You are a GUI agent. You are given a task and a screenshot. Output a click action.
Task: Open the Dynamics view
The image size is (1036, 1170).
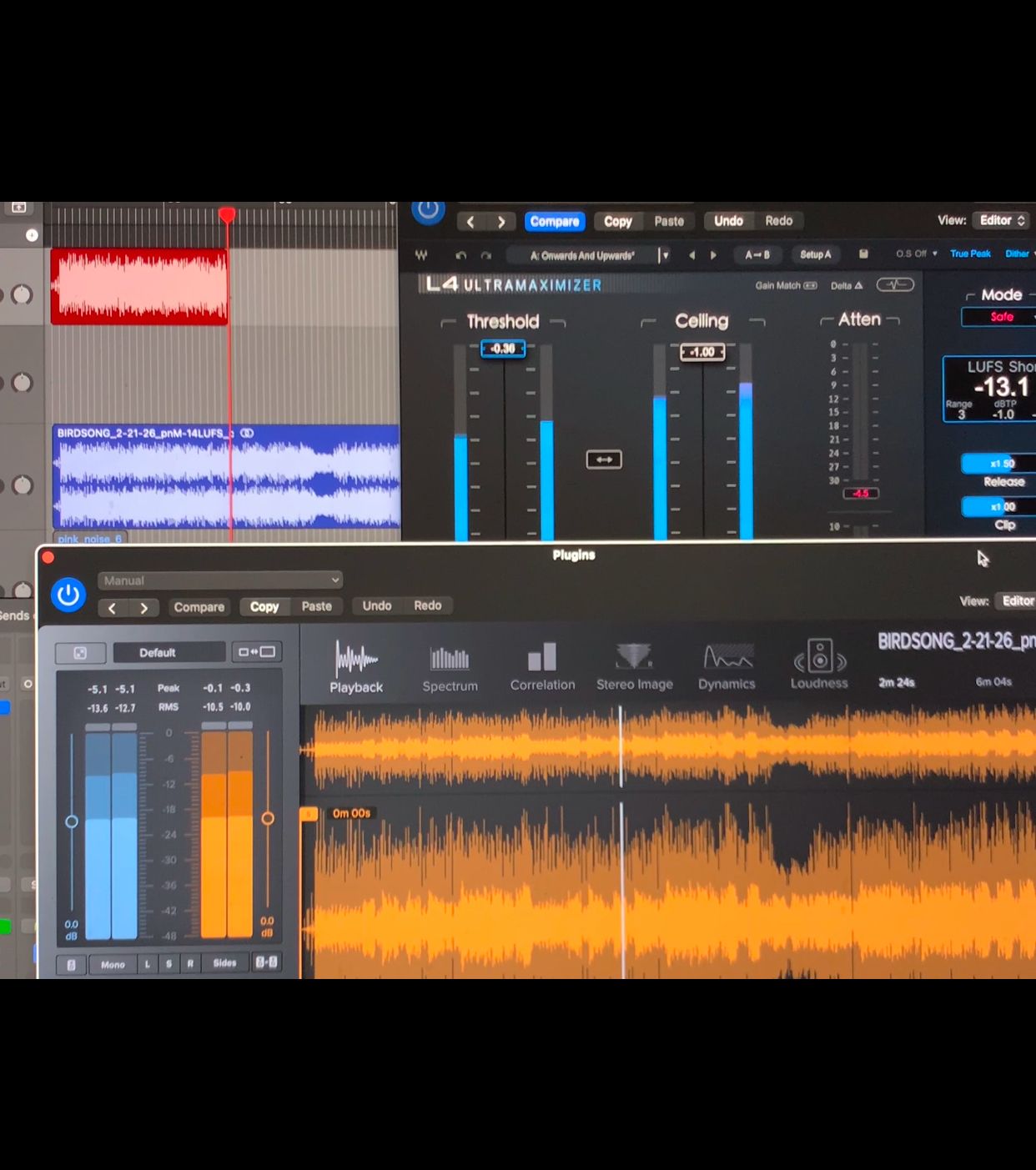coord(727,667)
